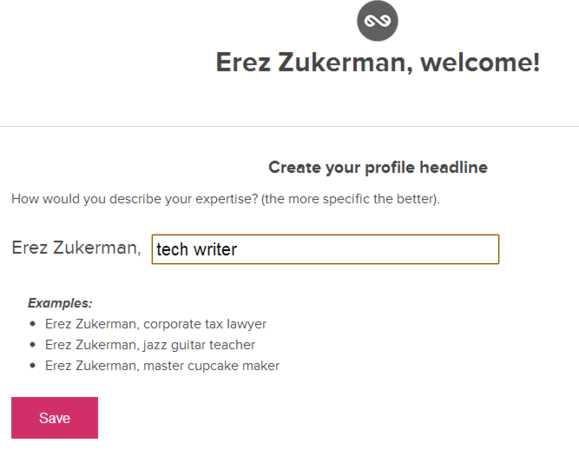
Task: Click the word 'welcome!' in the heading
Action: [480, 62]
